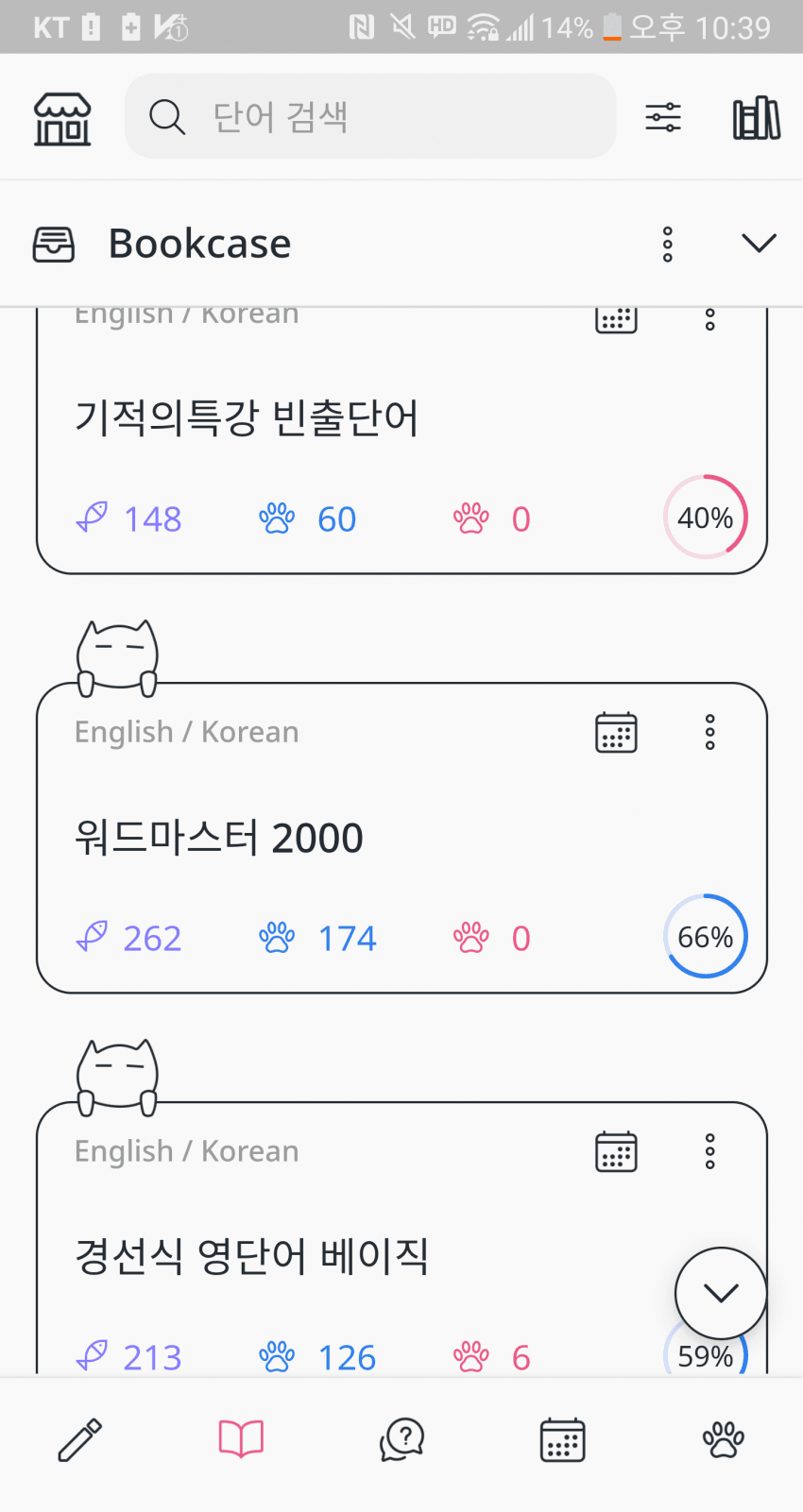Open the 워드마스터 2000 wordbook
Viewport: 803px width, 1512px height.
(219, 838)
